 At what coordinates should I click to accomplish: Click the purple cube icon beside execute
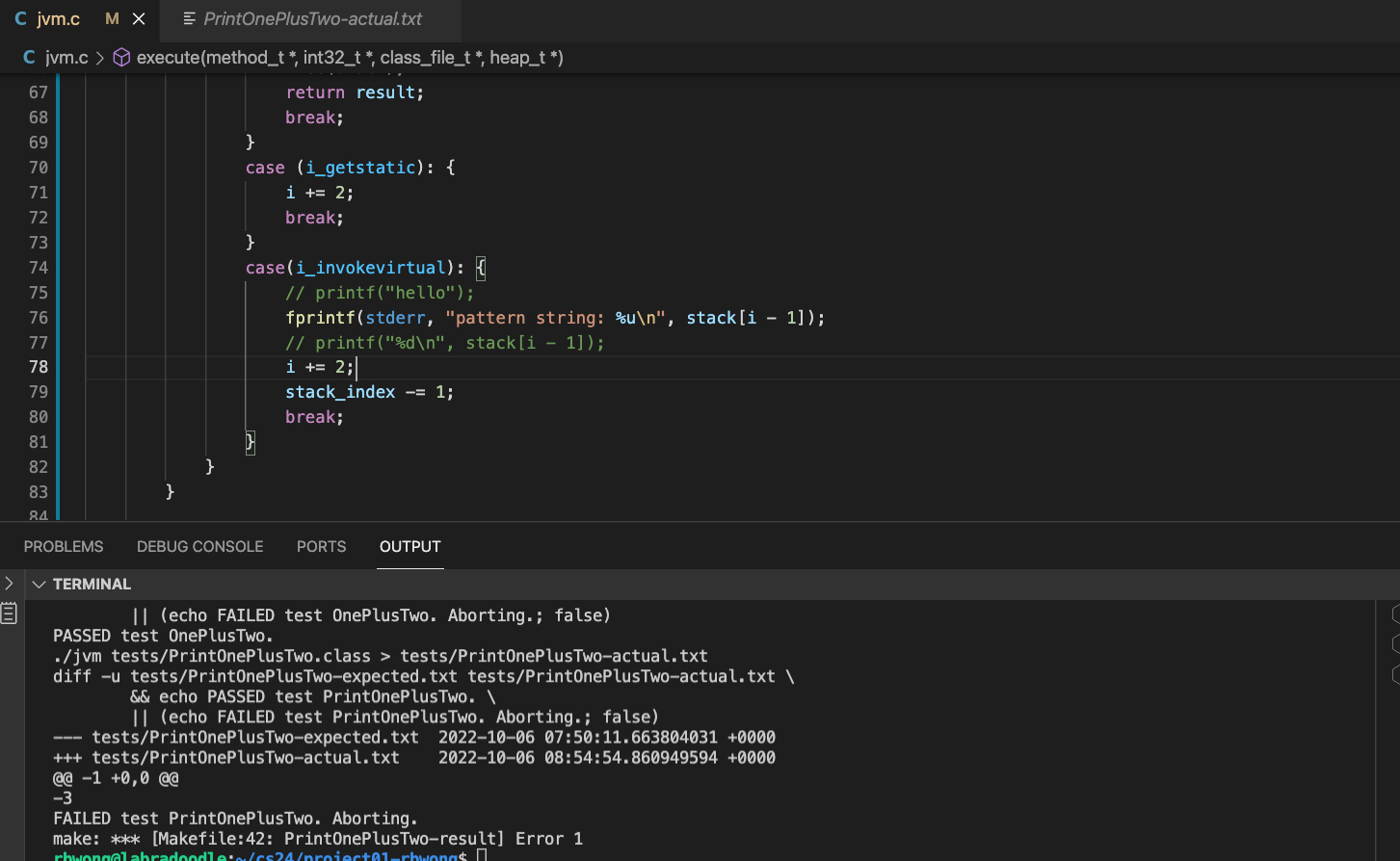coord(121,58)
